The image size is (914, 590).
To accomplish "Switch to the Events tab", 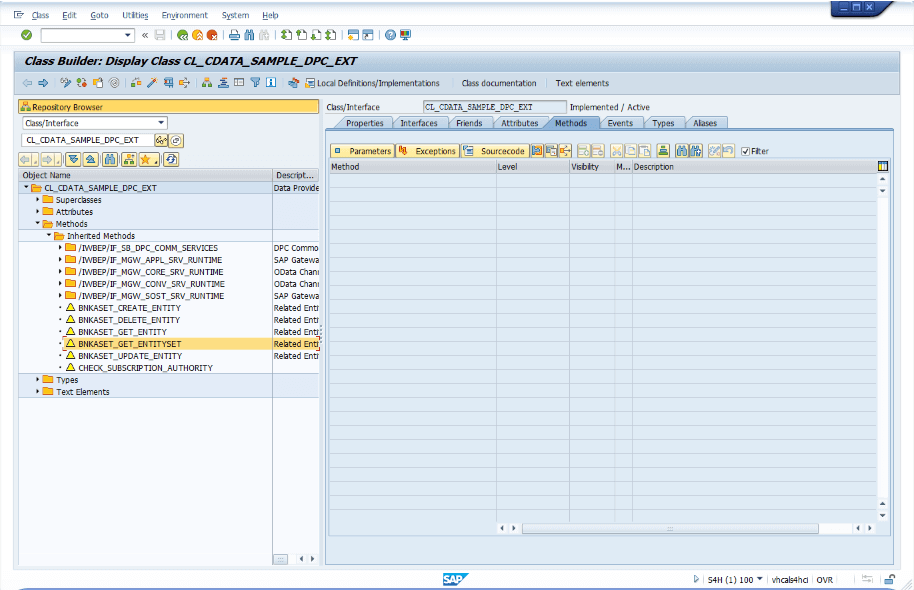I will (620, 123).
